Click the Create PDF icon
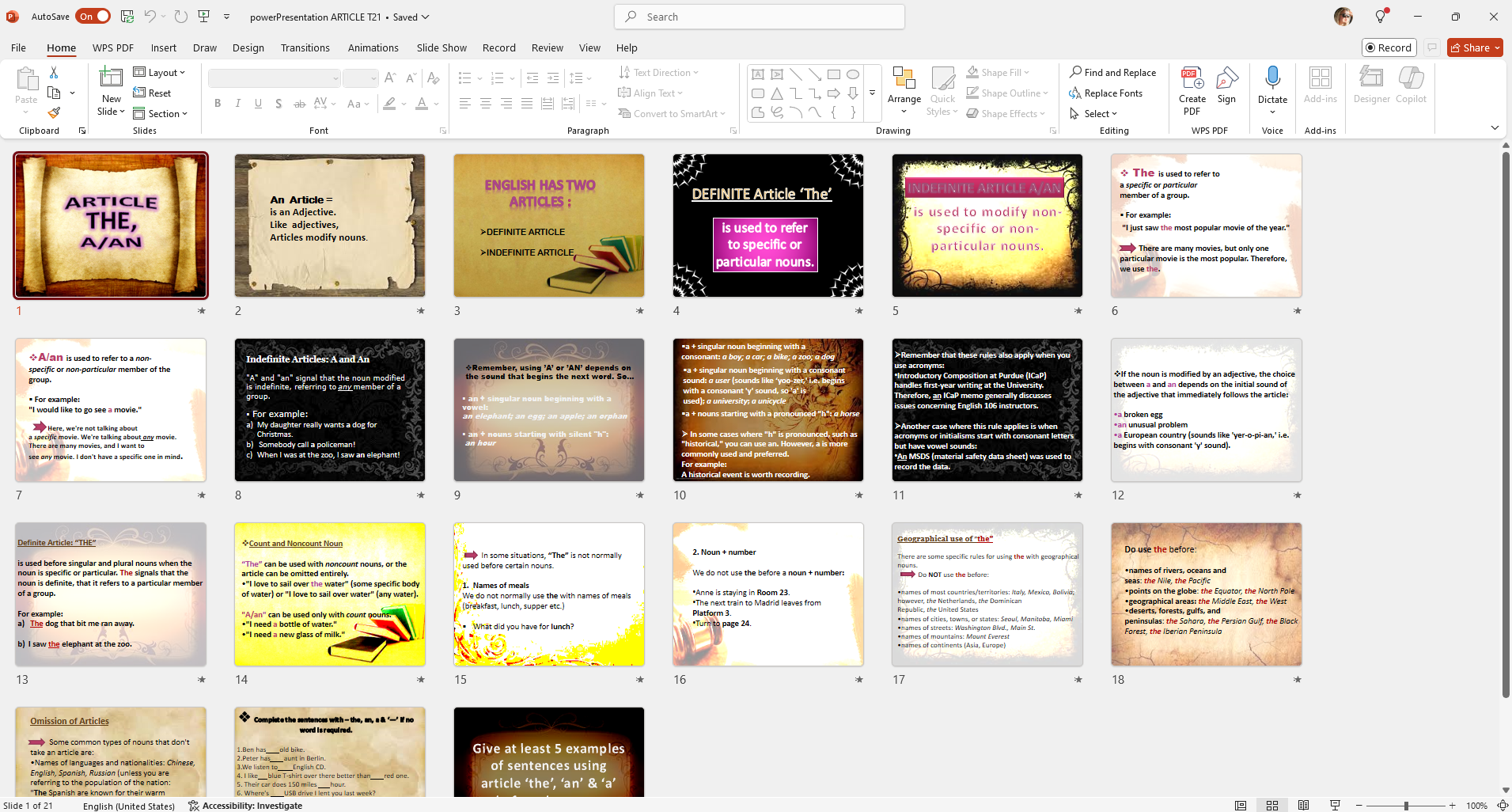The image size is (1512, 812). 1192,78
